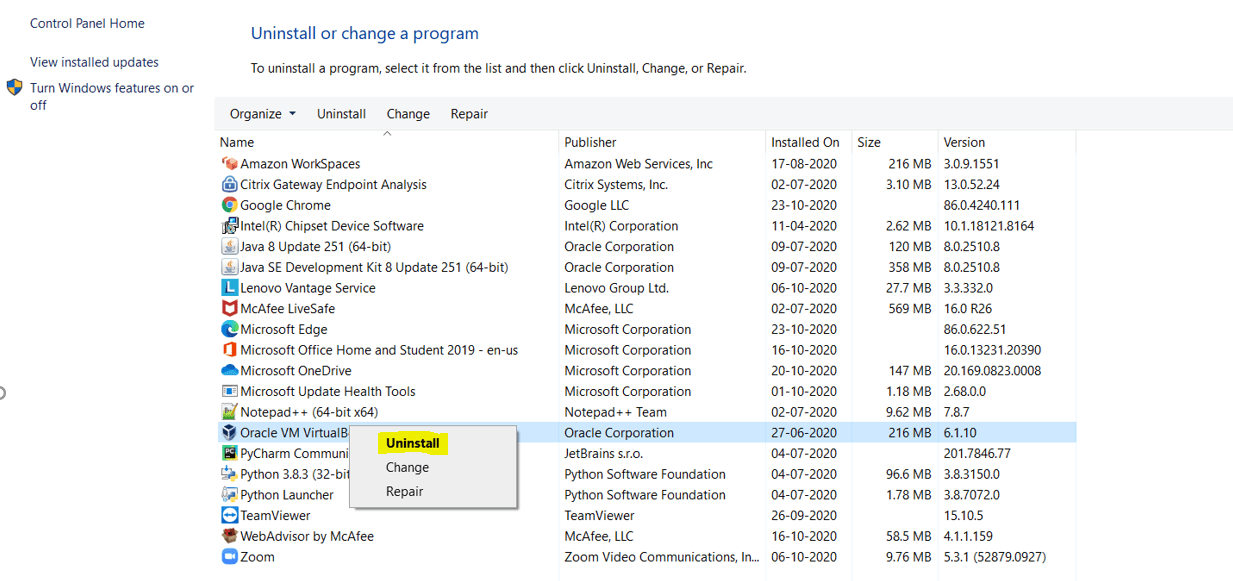Click the Oracle VM VirtualBox cube icon
1233x581 pixels.
tap(229, 432)
